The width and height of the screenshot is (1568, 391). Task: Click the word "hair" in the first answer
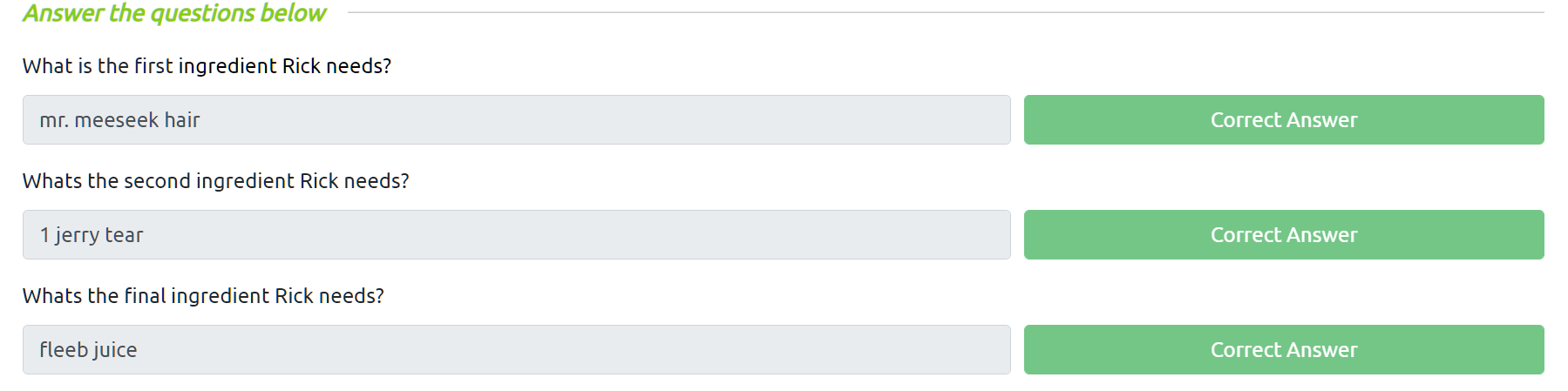tap(182, 120)
